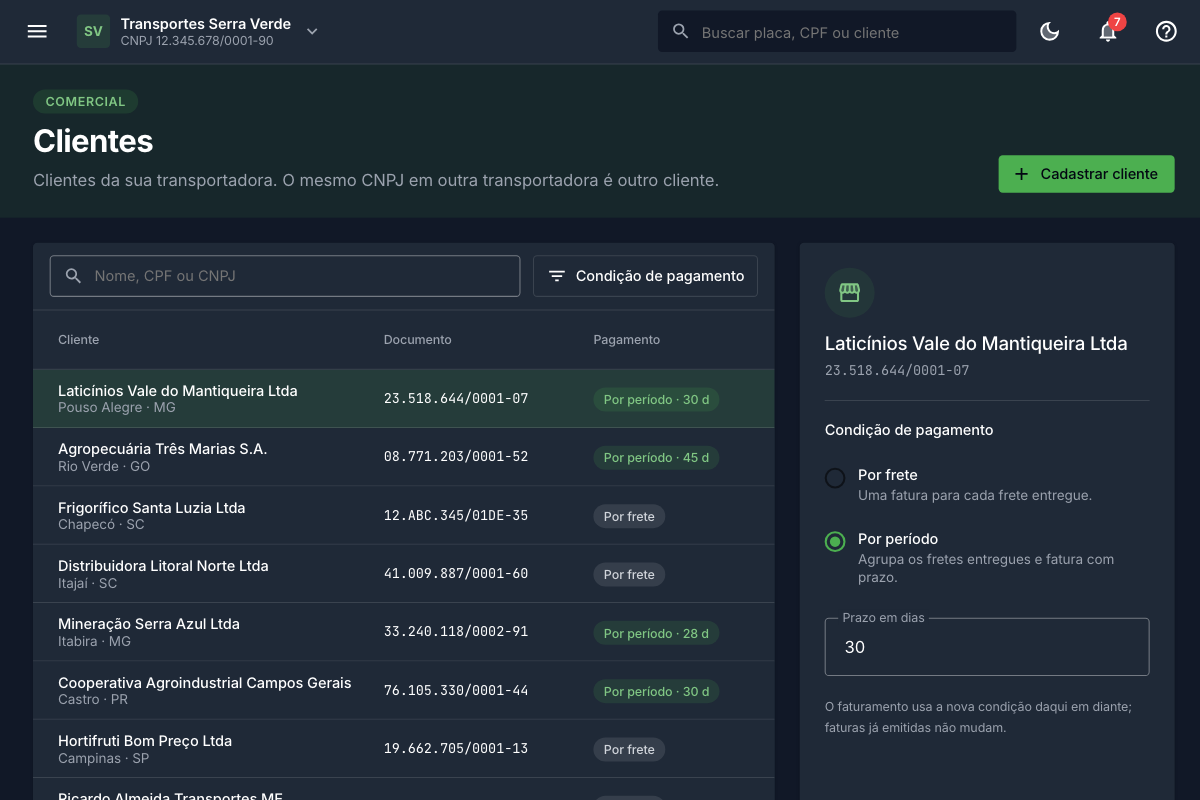Select the Laticínios Vale do Mantiqueira row

pyautogui.click(x=403, y=399)
